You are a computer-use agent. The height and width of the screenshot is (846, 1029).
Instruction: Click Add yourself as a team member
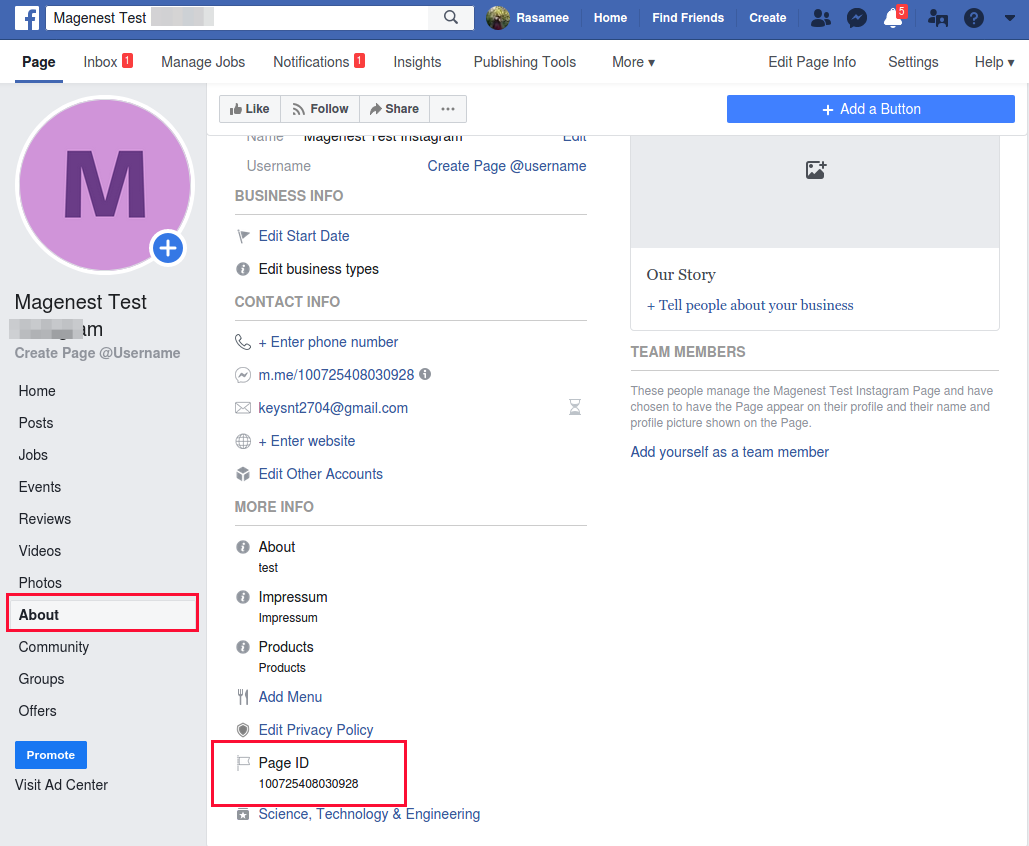point(729,452)
